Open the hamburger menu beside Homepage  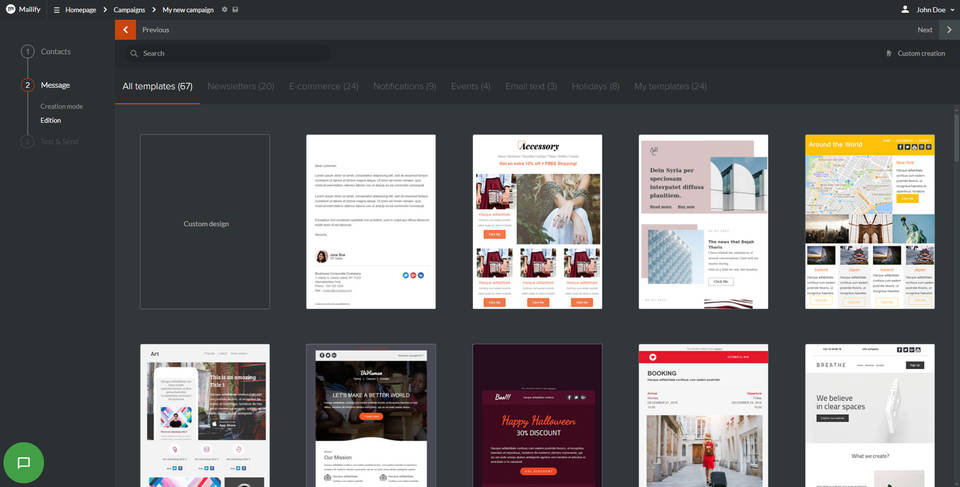click(x=56, y=10)
